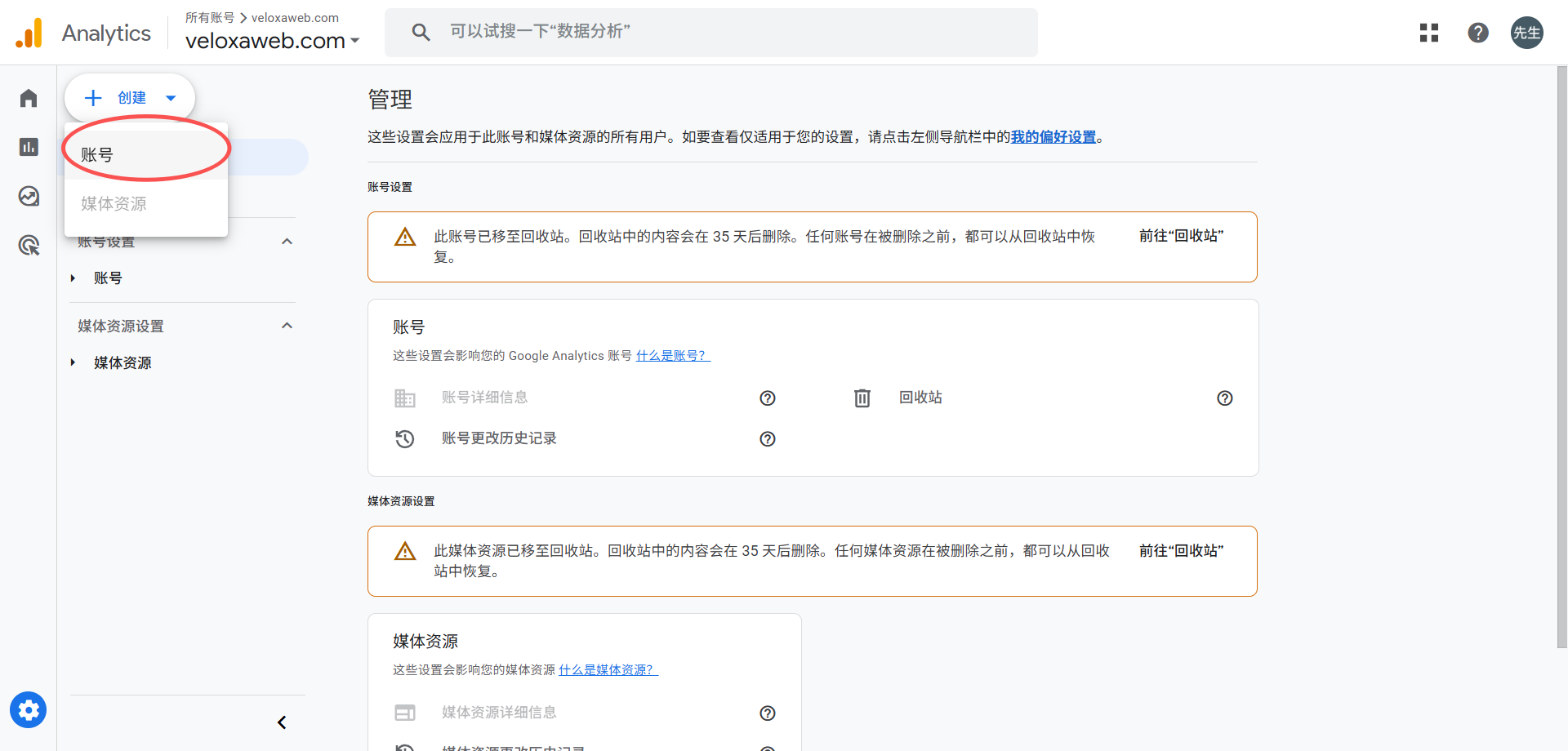Click inside the top search bar
The width and height of the screenshot is (1568, 751).
point(710,33)
